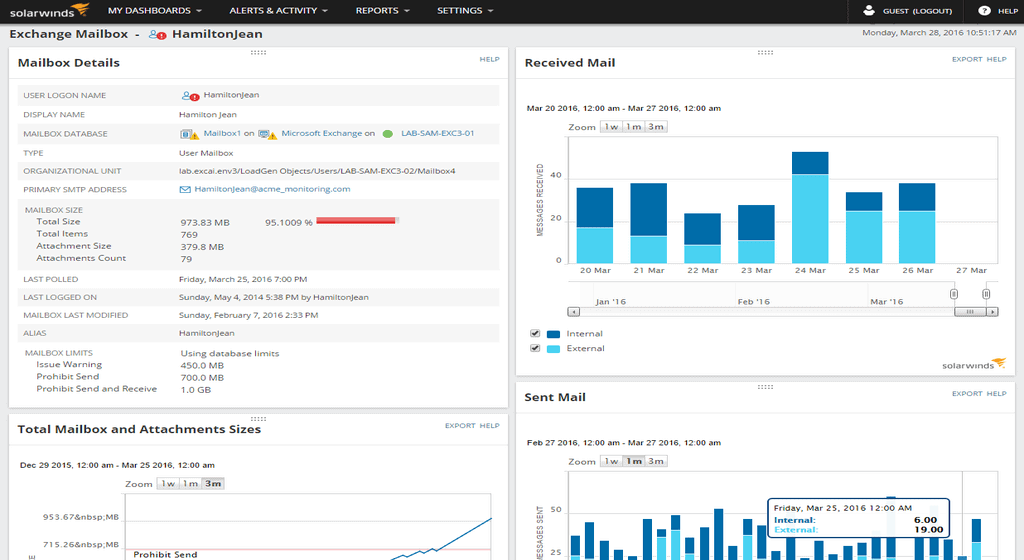Click drag handle of Received Mail panel

[x=765, y=52]
